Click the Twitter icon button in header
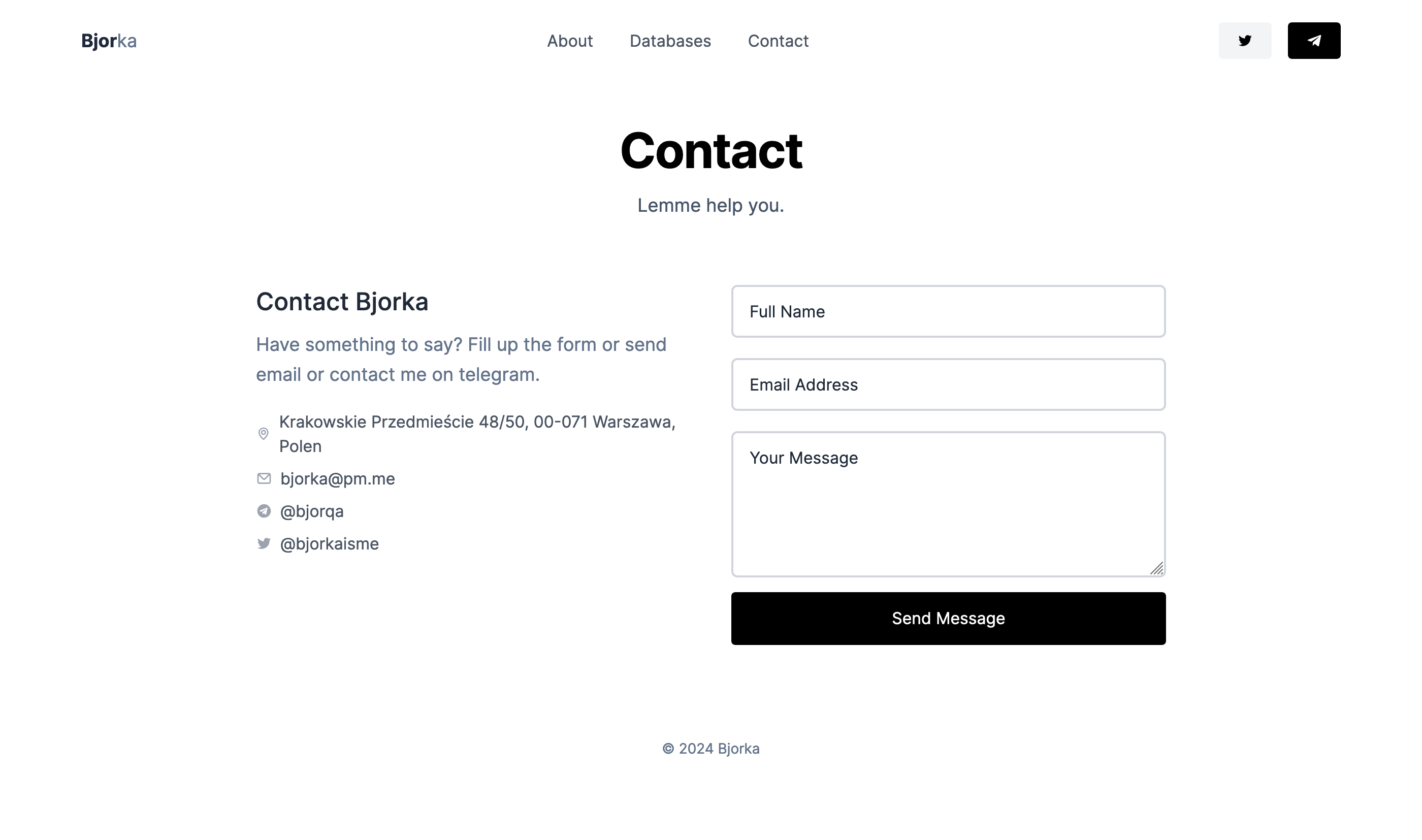1422x840 pixels. 1244,41
